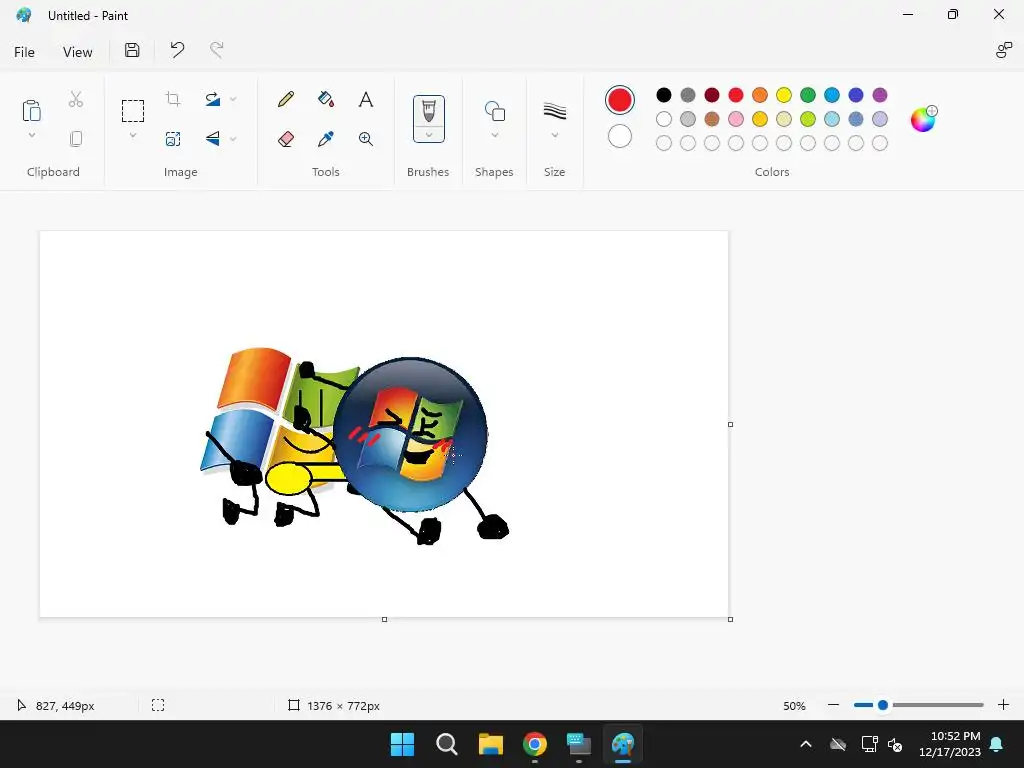Select the Color picker eyedropper tool

coord(326,138)
